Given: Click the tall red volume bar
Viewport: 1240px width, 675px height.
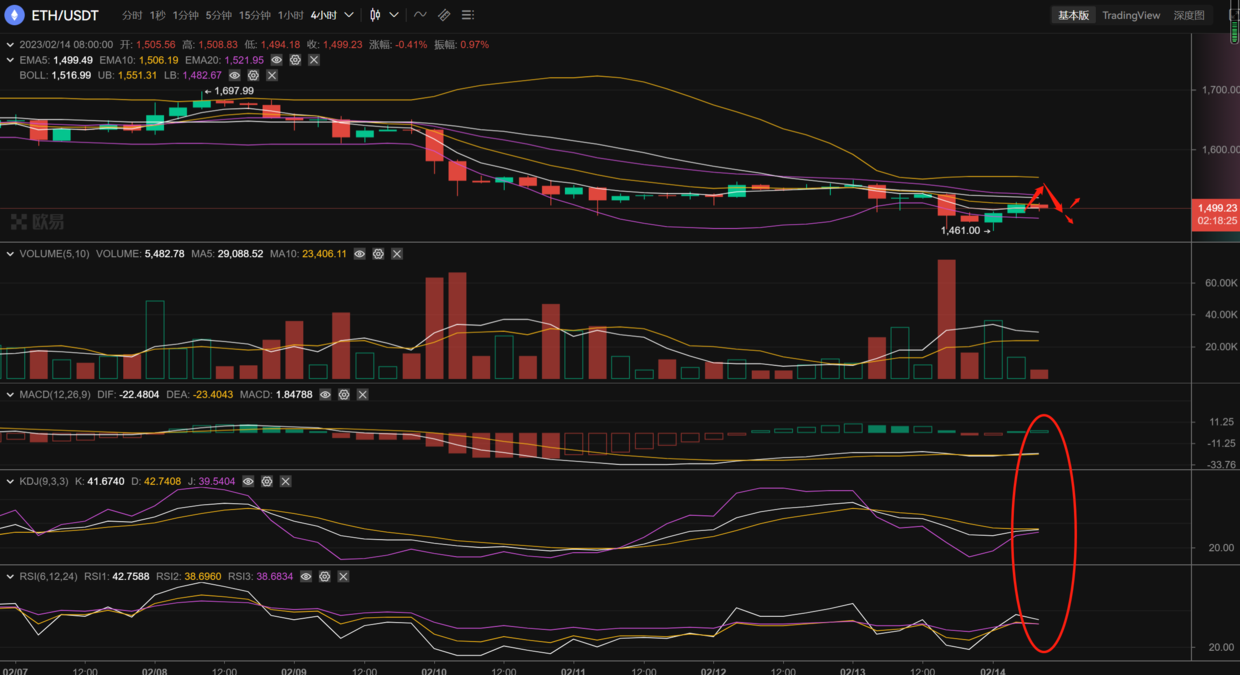Looking at the screenshot, I should coord(946,319).
